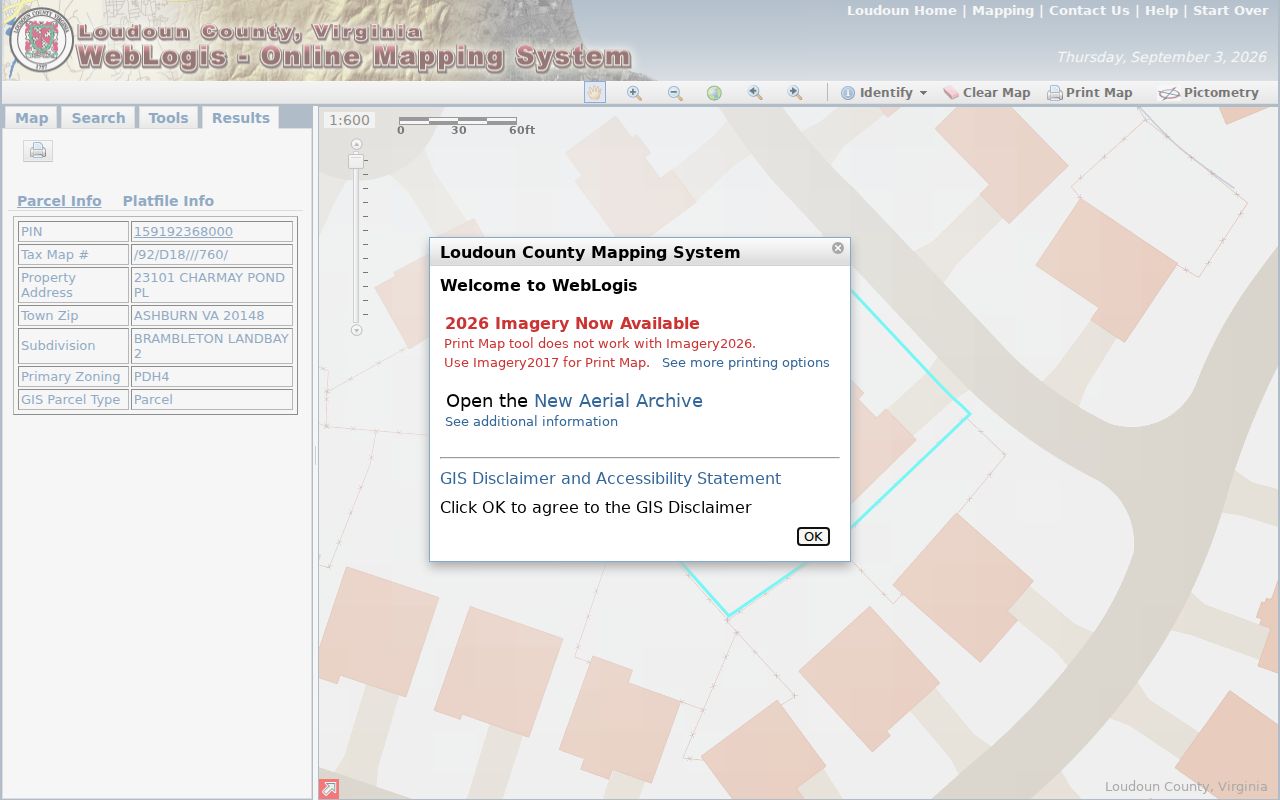Select the Results tab

[x=240, y=118]
